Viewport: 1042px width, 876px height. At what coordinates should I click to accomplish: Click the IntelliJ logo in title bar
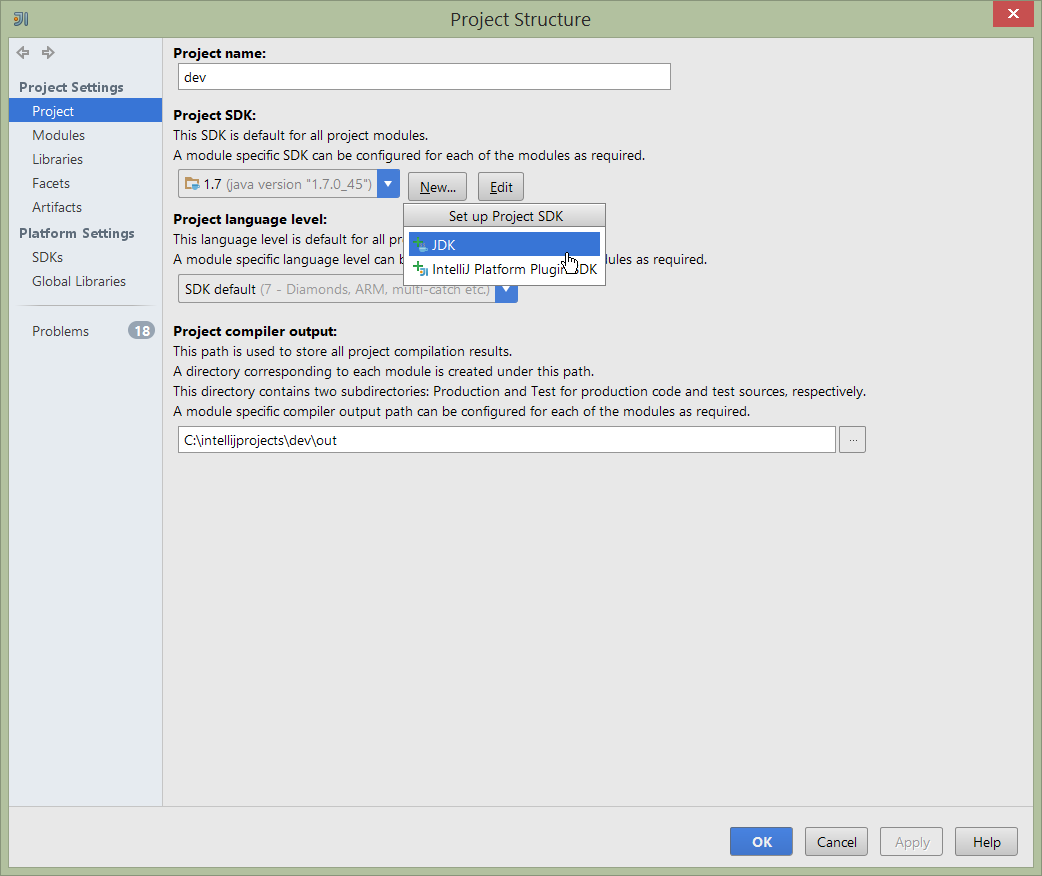pos(20,19)
